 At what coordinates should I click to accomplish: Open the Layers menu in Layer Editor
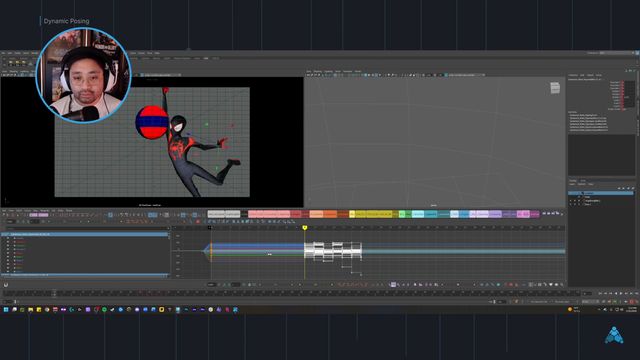click(x=572, y=184)
